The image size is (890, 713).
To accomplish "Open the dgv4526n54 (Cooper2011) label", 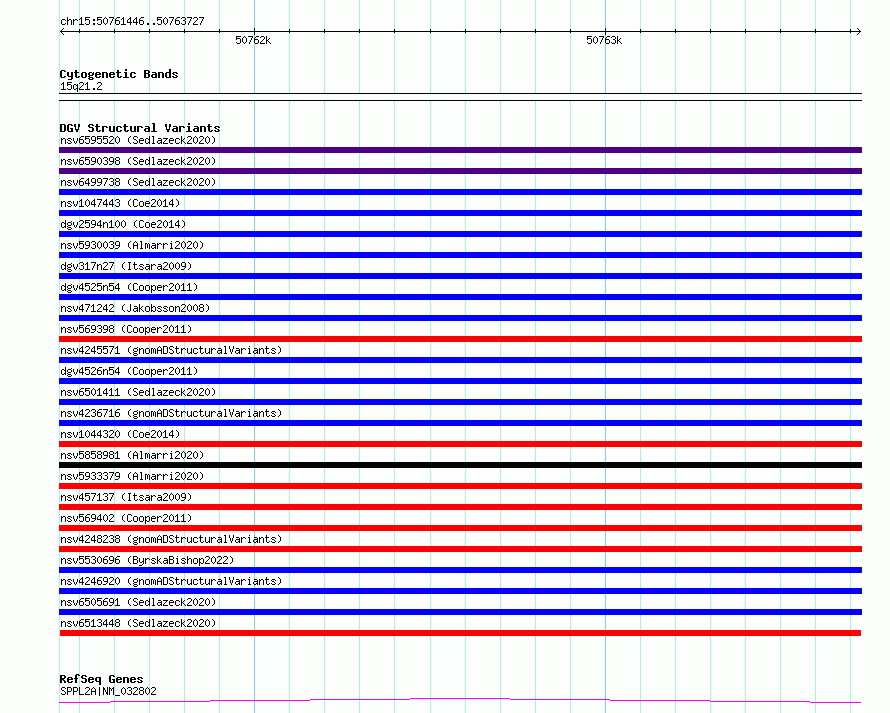I will click(x=129, y=371).
